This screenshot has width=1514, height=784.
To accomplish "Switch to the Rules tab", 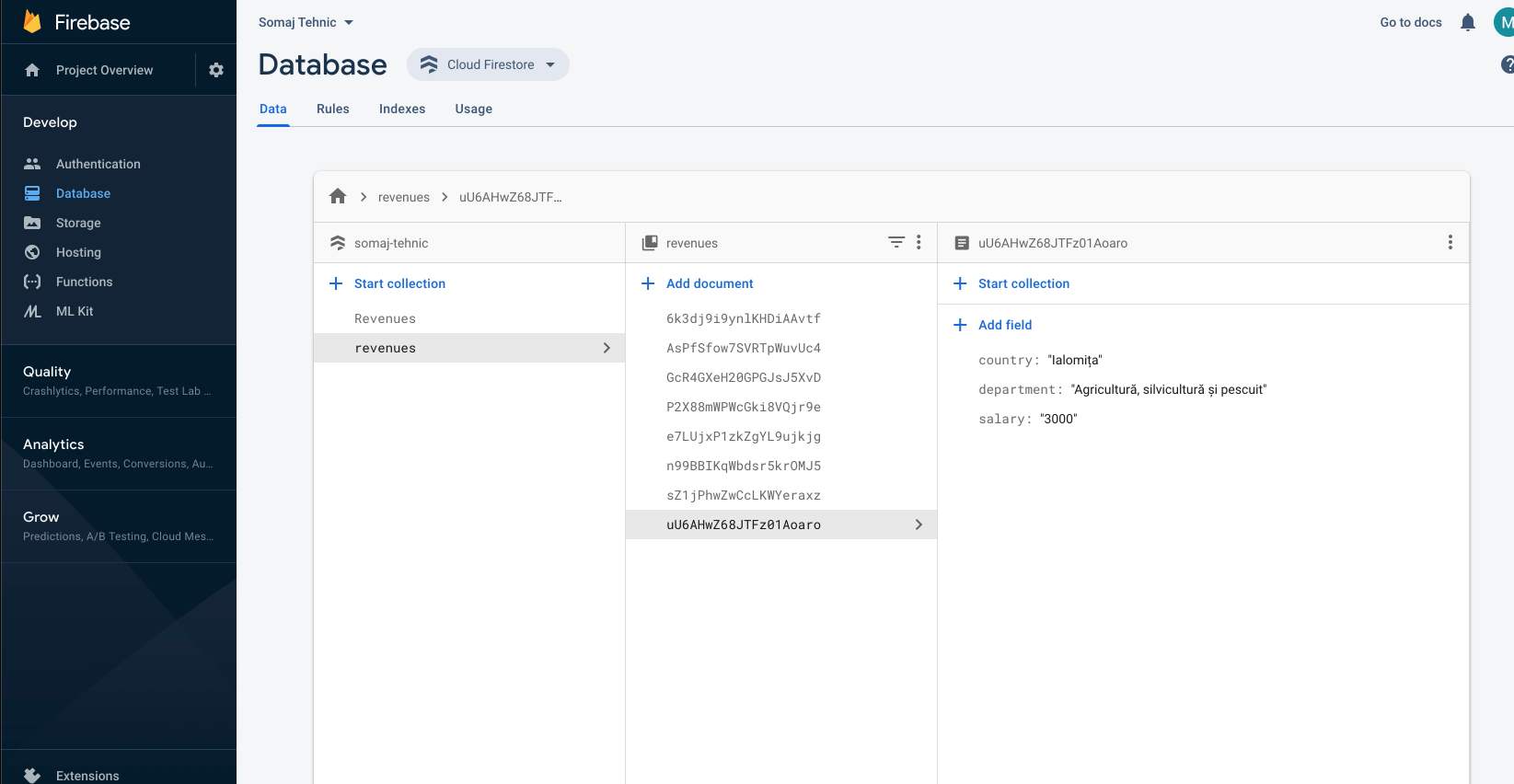I will point(333,109).
